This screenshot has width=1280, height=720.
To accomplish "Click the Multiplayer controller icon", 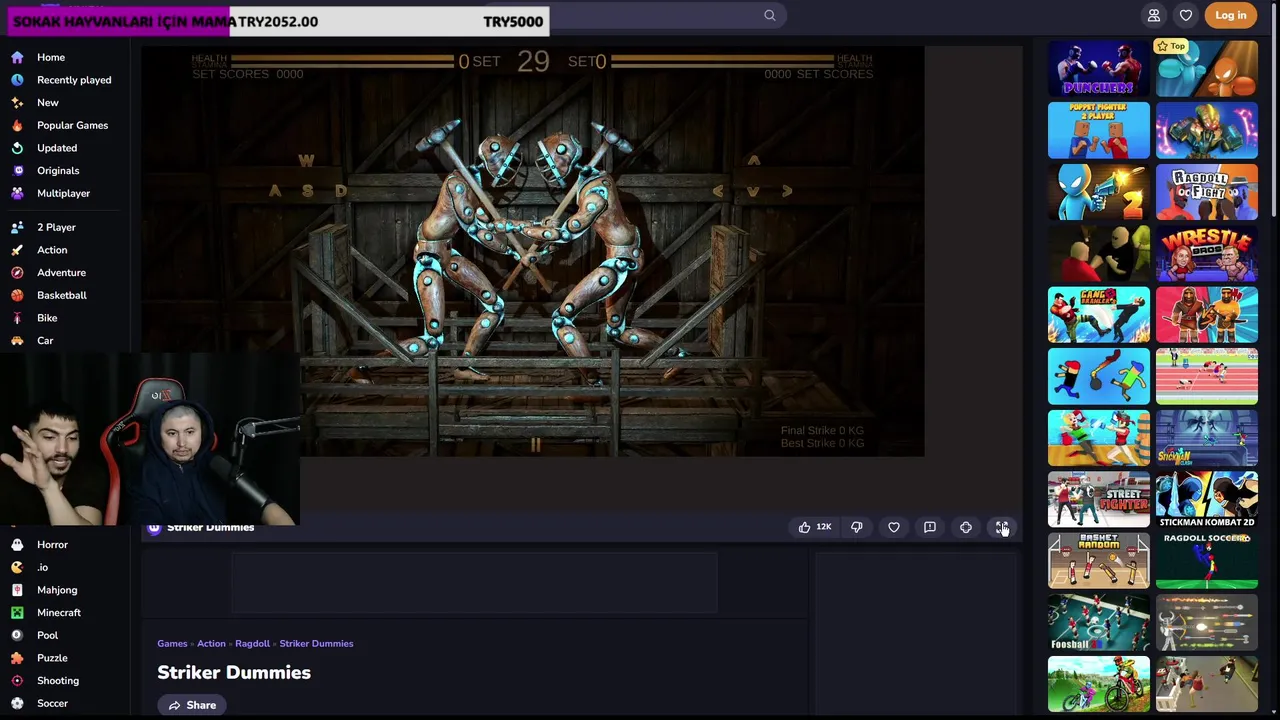I will 17,193.
